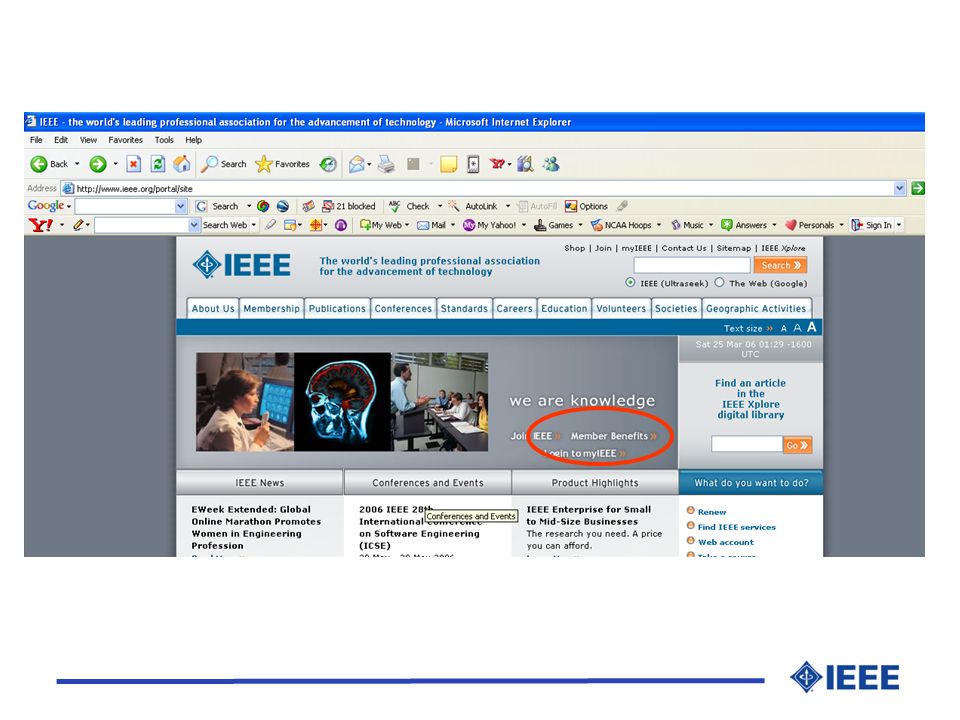Open the Search magnifier toolbar icon
Viewport: 960px width, 720px height.
pyautogui.click(x=210, y=164)
